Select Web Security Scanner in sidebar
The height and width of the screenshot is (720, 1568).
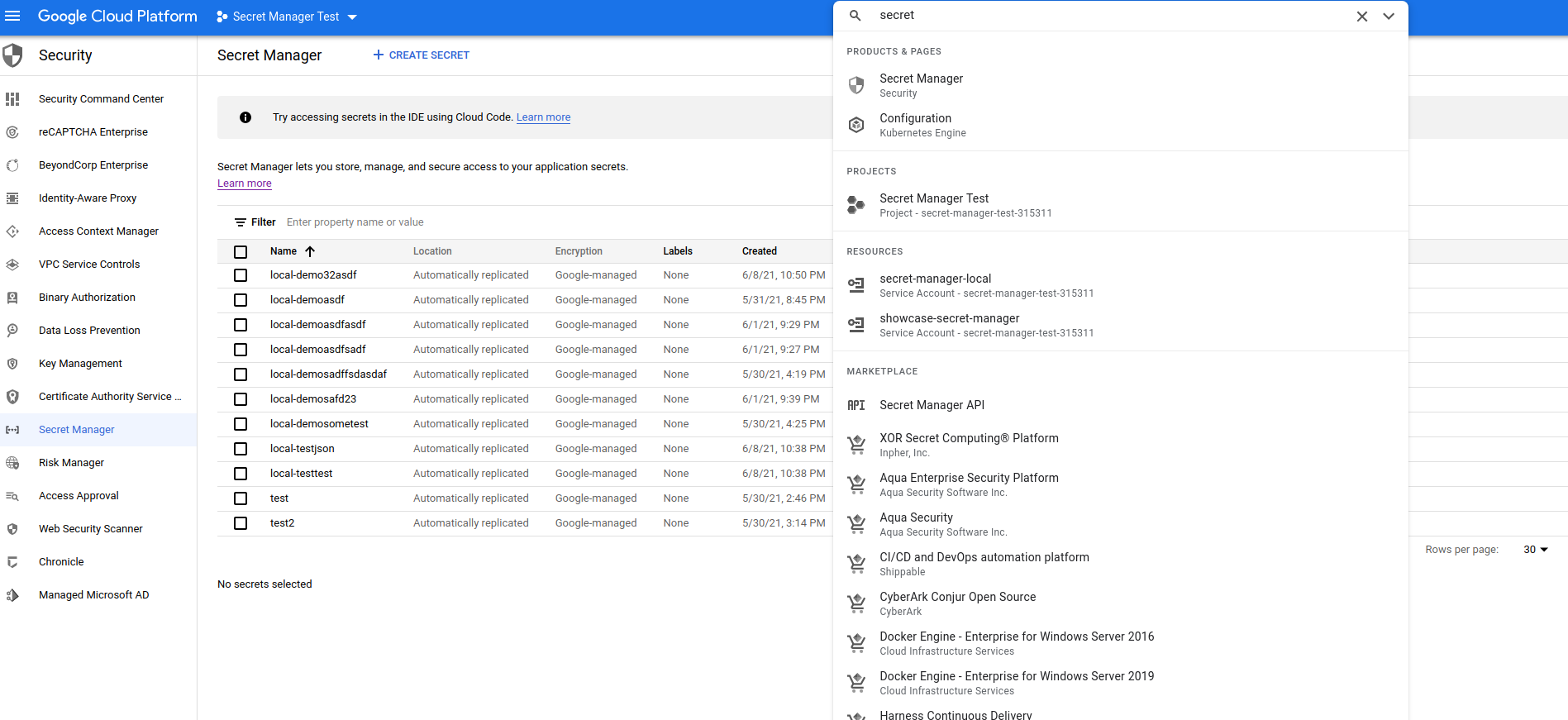click(91, 529)
